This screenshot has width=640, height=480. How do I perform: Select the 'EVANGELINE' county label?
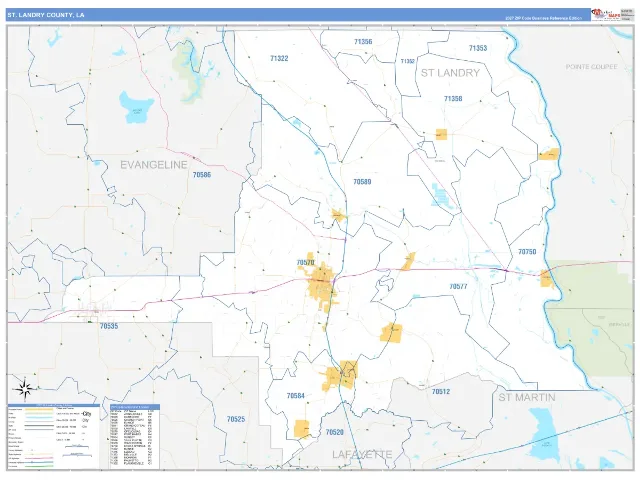(x=153, y=165)
